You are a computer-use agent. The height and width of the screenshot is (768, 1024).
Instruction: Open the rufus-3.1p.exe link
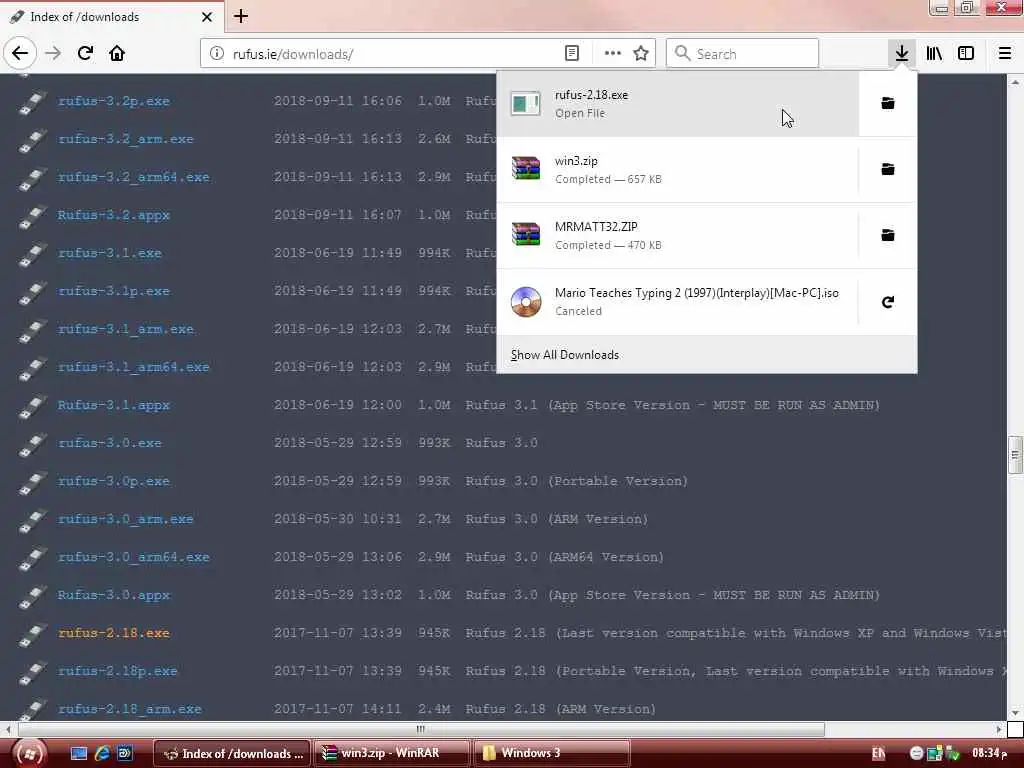pyautogui.click(x=114, y=291)
